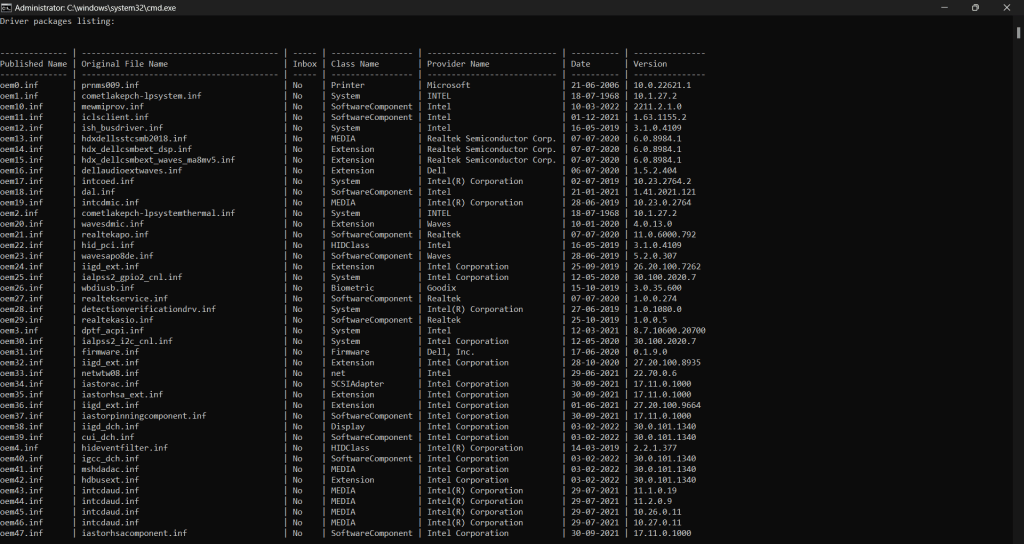
Task: Click the Driver packages listing text
Action: pyautogui.click(x=57, y=22)
